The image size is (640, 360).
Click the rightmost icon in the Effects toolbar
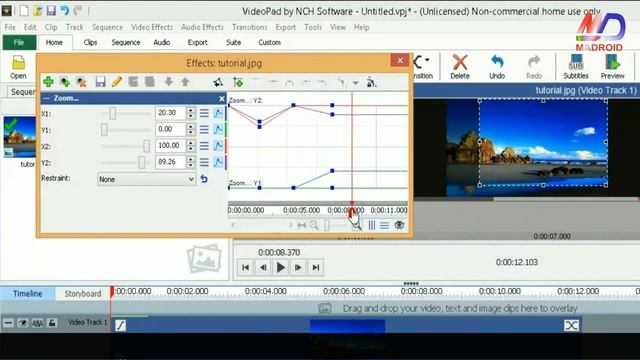click(371, 82)
